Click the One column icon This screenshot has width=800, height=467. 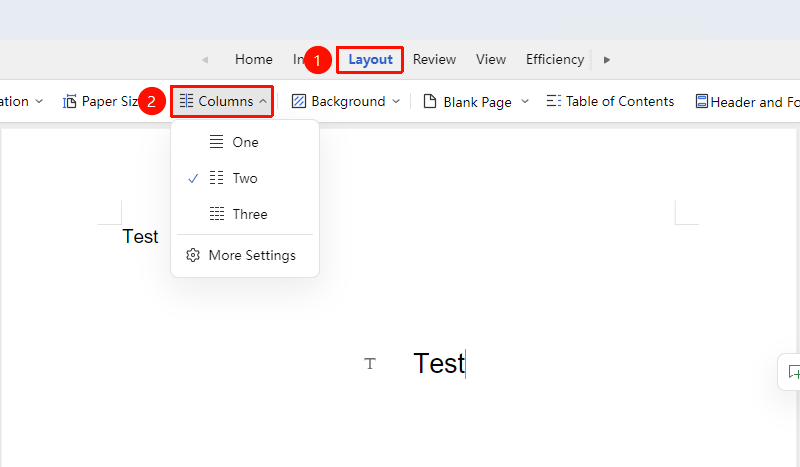pos(216,142)
